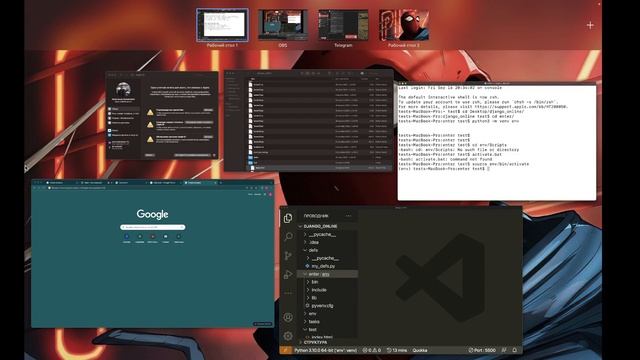
Task: Click Port: 5500 Live Server status item
Action: pyautogui.click(x=482, y=350)
